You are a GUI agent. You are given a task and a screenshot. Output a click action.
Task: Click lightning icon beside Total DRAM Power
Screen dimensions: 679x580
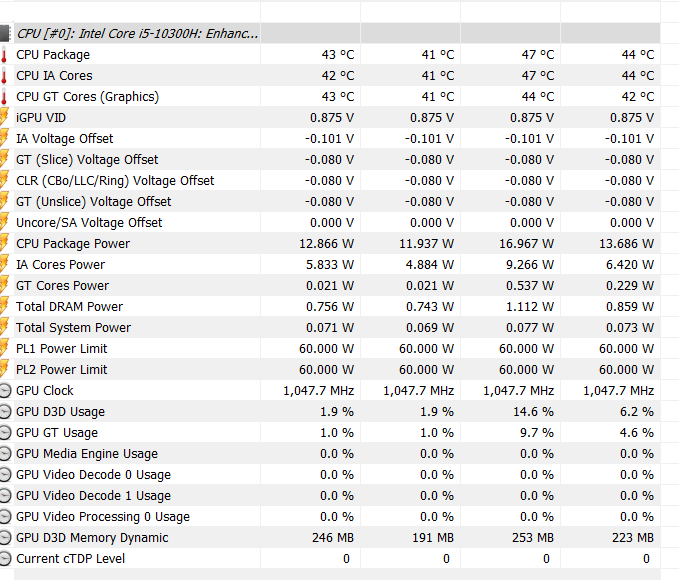[4, 307]
